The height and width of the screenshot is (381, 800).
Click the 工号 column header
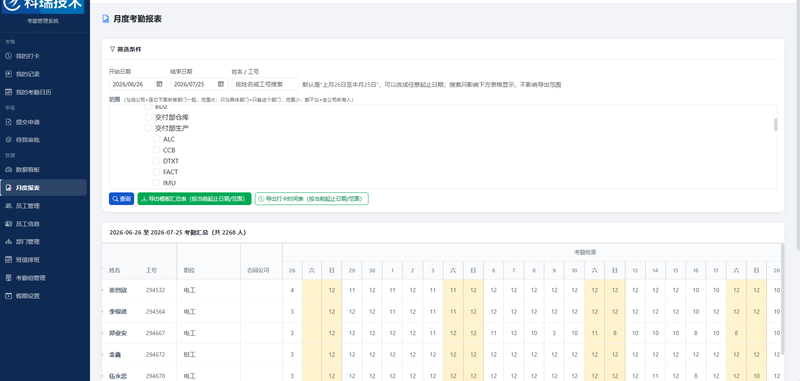[x=151, y=270]
